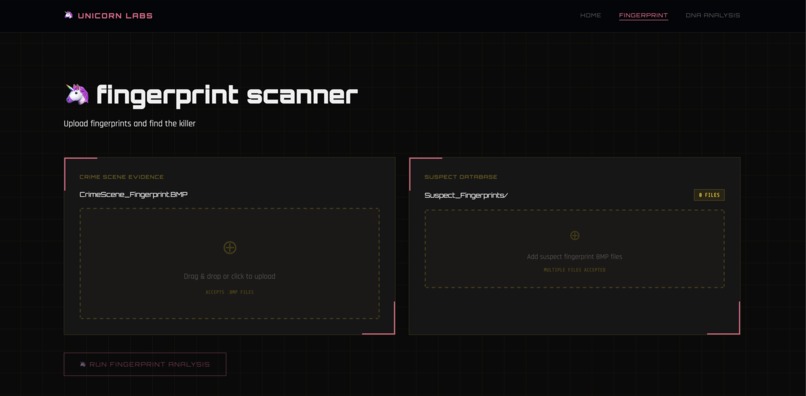806x396 pixels.
Task: Click 'Upload fingerprints and find the killer' subtitle
Action: point(130,124)
